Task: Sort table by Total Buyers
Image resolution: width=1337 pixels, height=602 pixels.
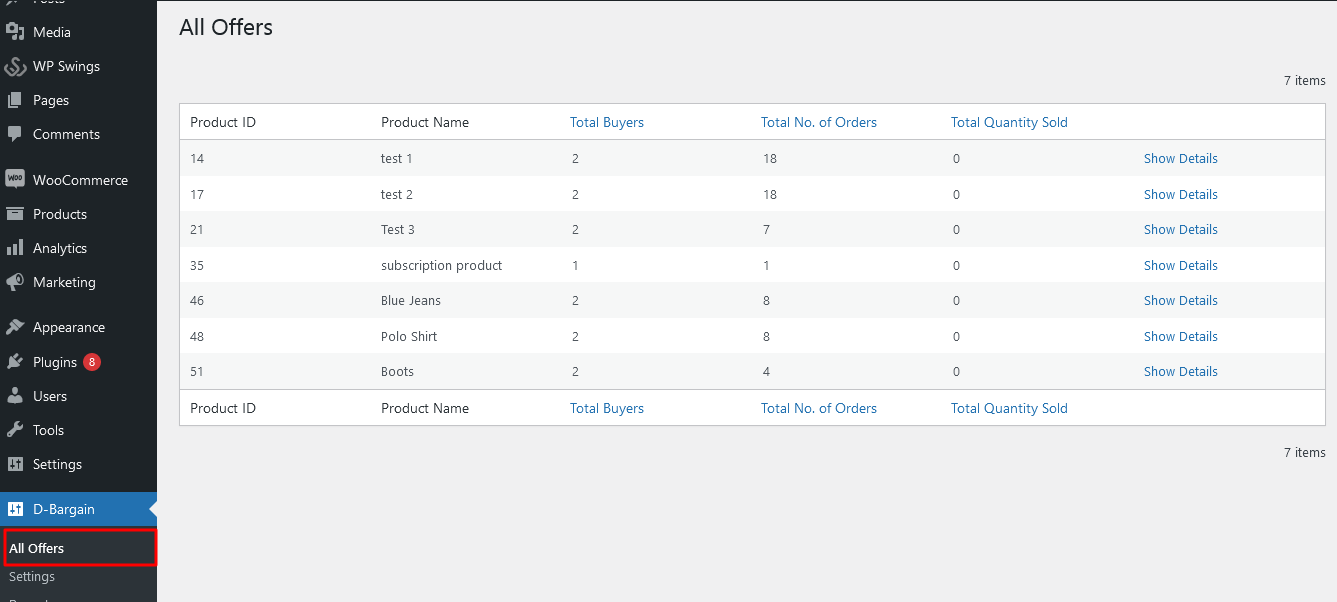Action: [x=606, y=121]
